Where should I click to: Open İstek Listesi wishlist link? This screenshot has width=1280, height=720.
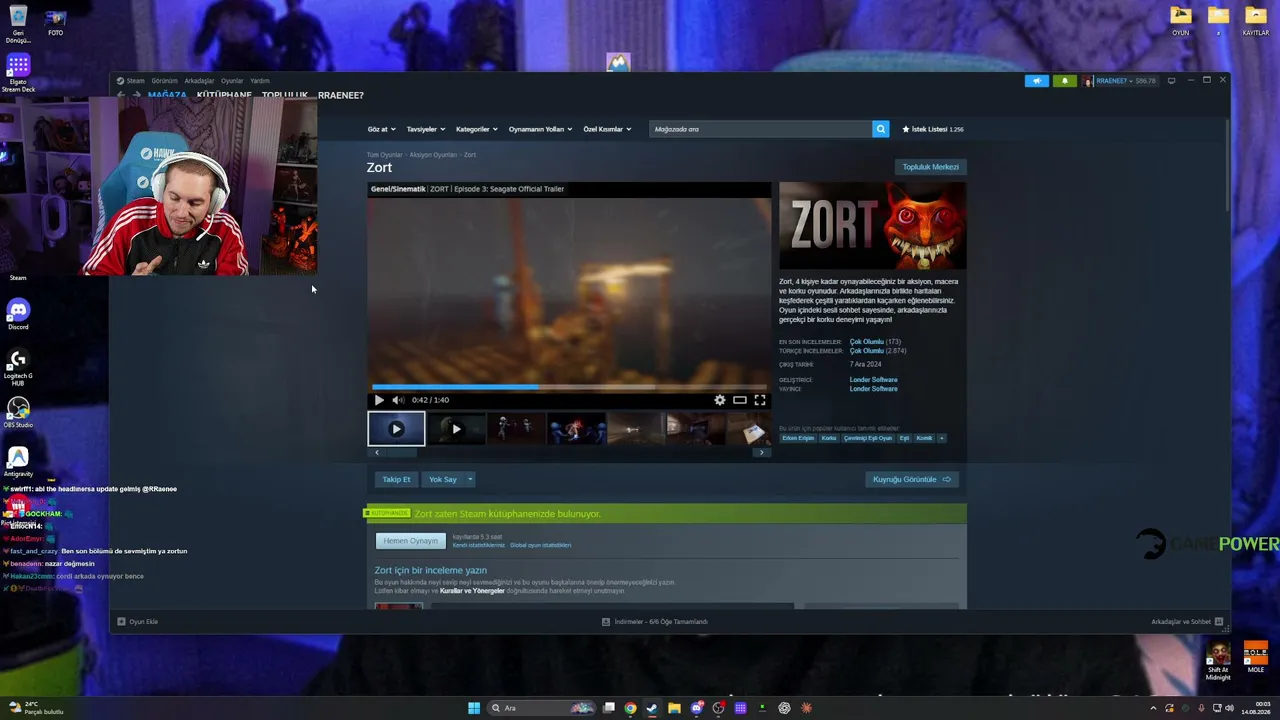(933, 129)
